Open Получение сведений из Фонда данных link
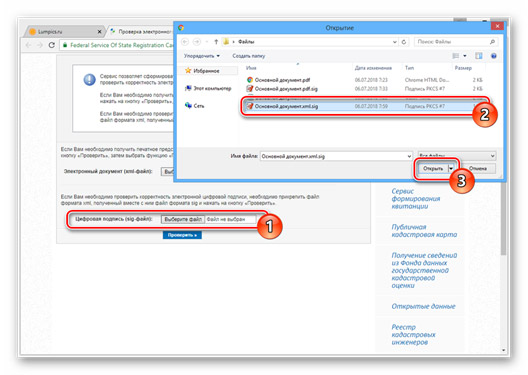528x375 pixels. (424, 270)
